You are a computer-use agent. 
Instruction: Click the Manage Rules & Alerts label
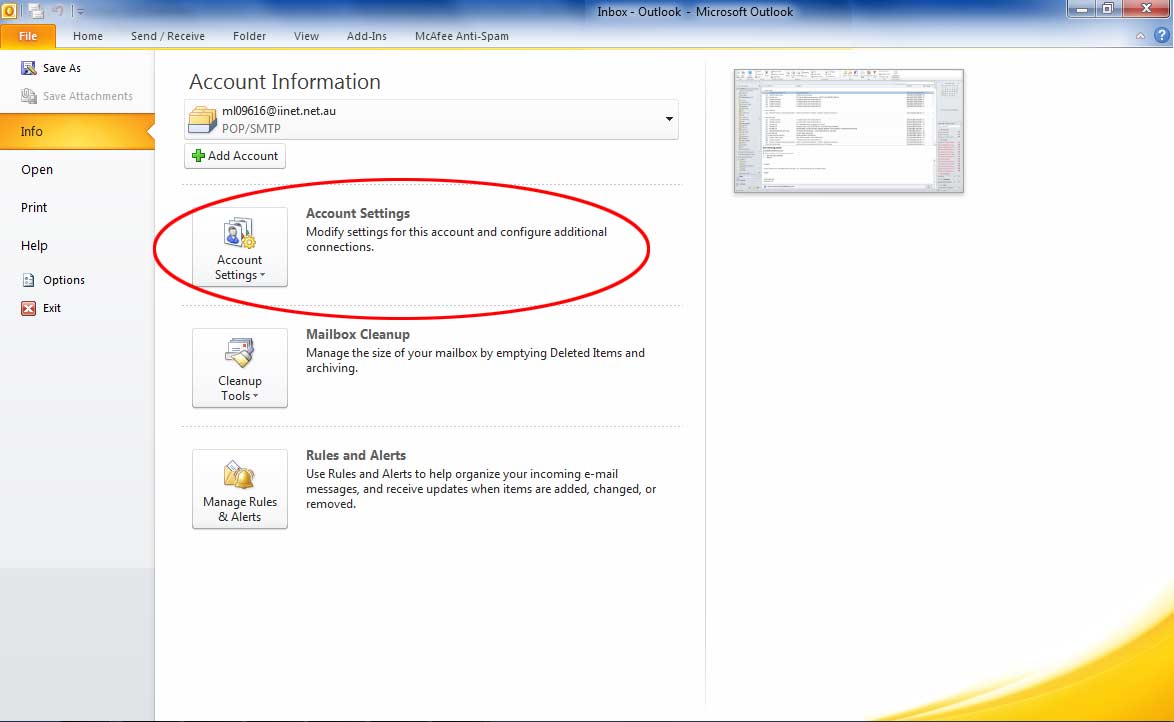tap(240, 509)
